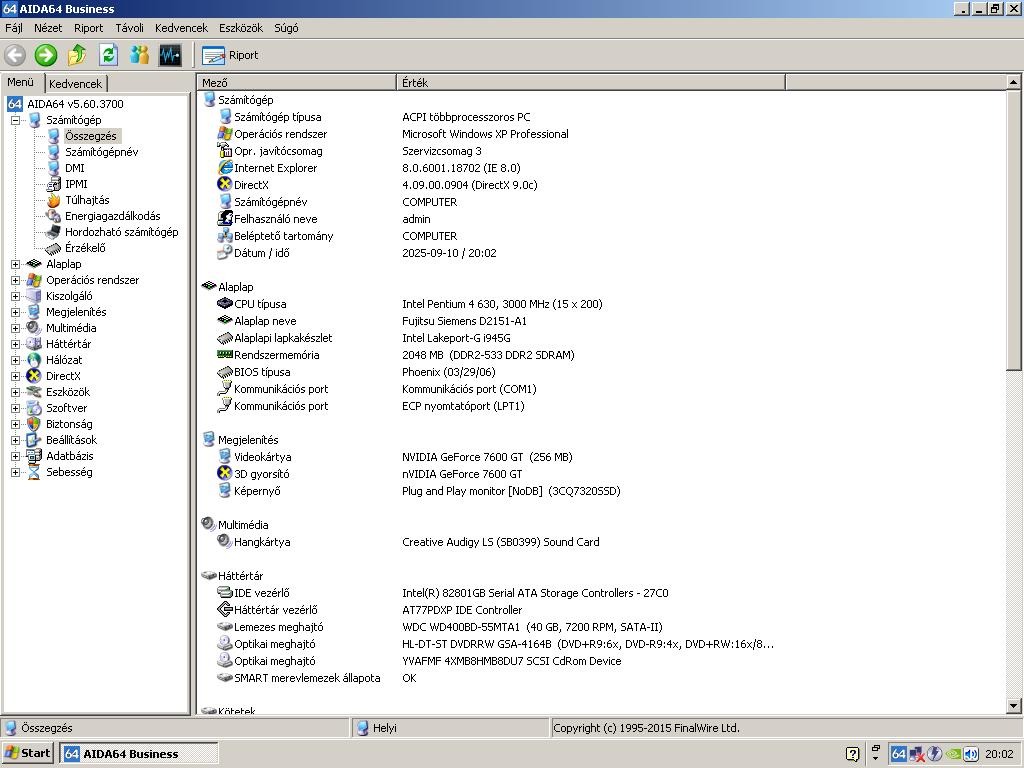Click Creative Audigy LS sound card value

500,542
